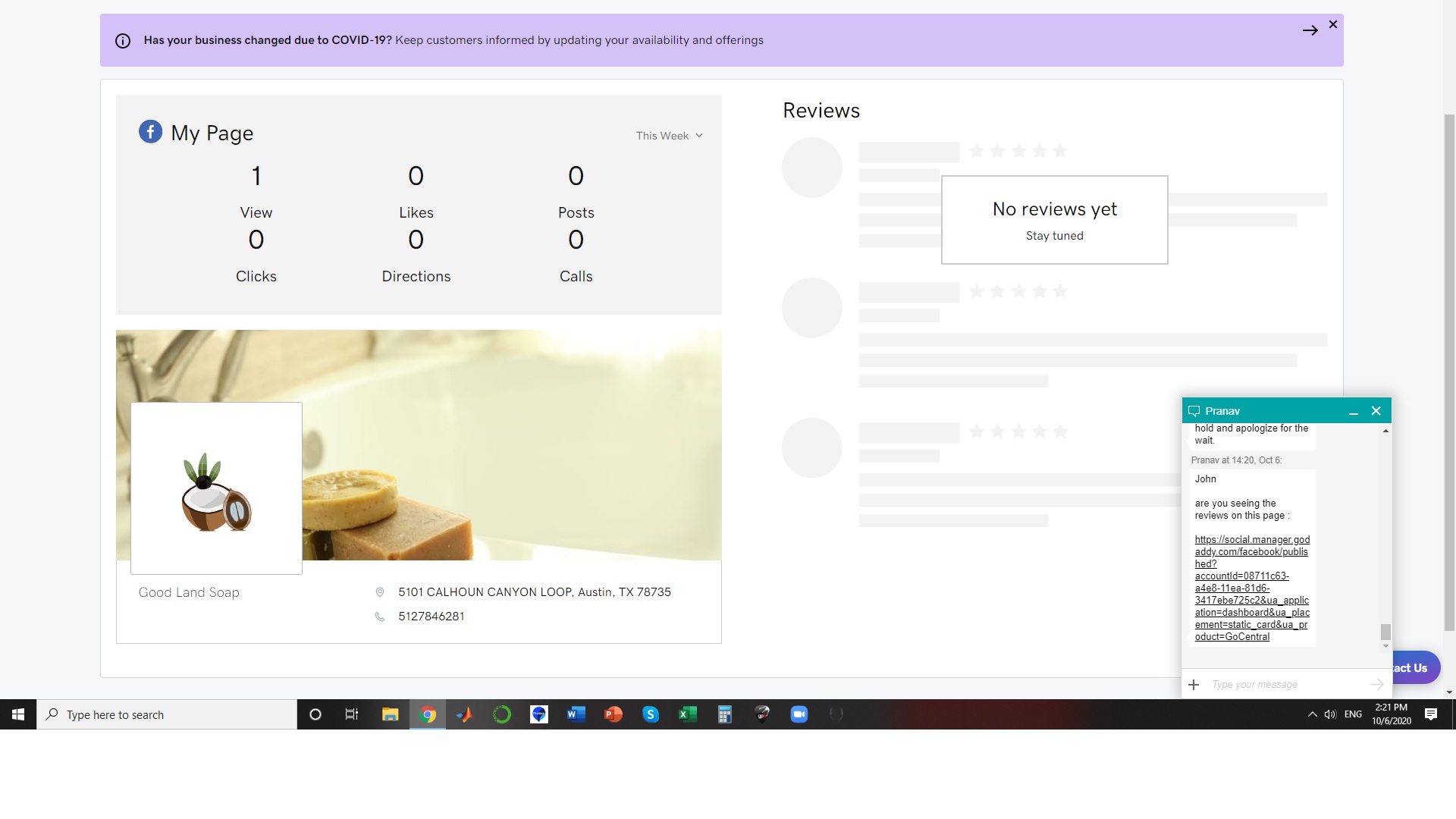Image resolution: width=1456 pixels, height=819 pixels.
Task: Click the Contact Us button
Action: pyautogui.click(x=1416, y=668)
